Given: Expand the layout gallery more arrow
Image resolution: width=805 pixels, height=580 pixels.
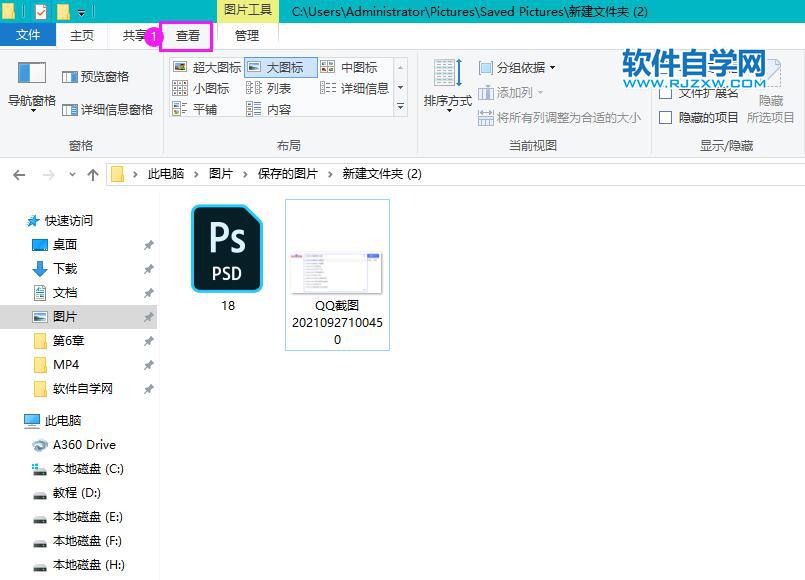Looking at the screenshot, I should point(400,107).
